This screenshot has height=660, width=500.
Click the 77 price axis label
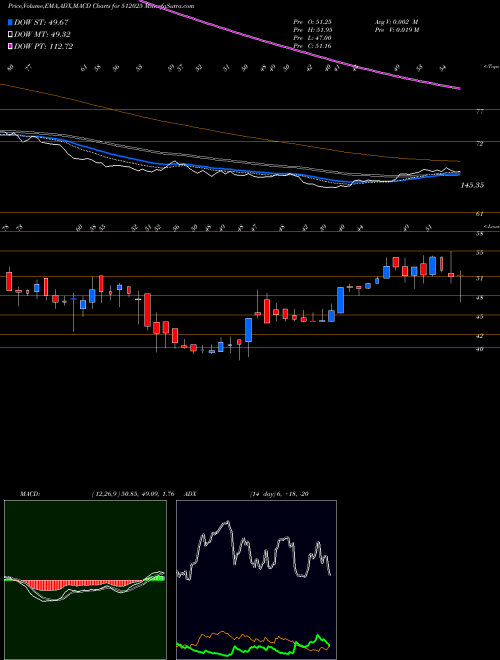(x=480, y=112)
